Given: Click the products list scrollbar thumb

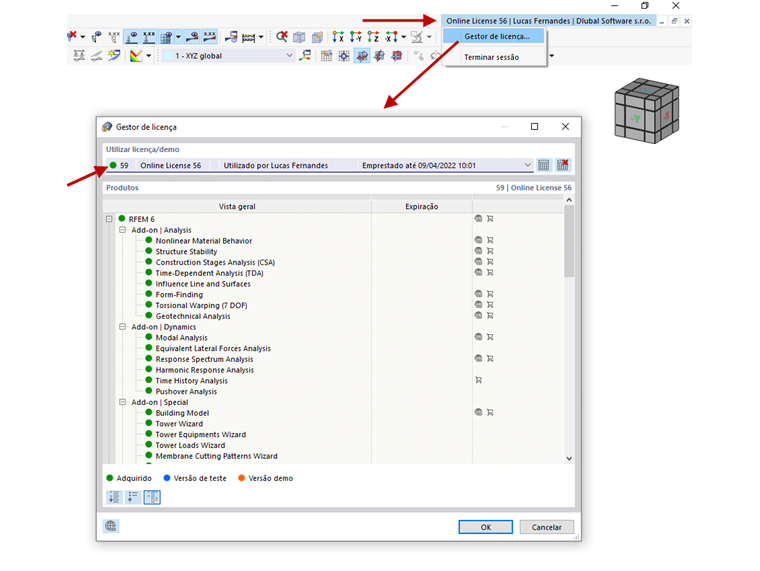Looking at the screenshot, I should (569, 241).
